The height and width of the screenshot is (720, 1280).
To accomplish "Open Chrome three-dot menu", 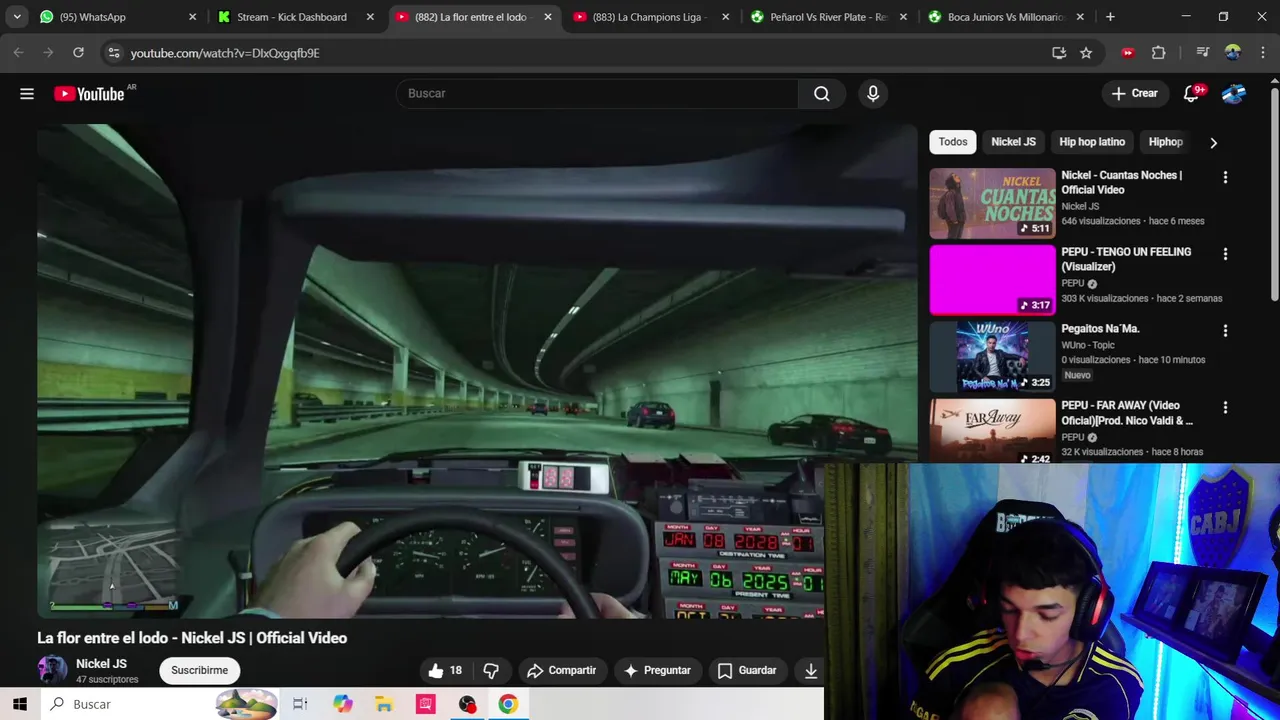I will 1262,53.
